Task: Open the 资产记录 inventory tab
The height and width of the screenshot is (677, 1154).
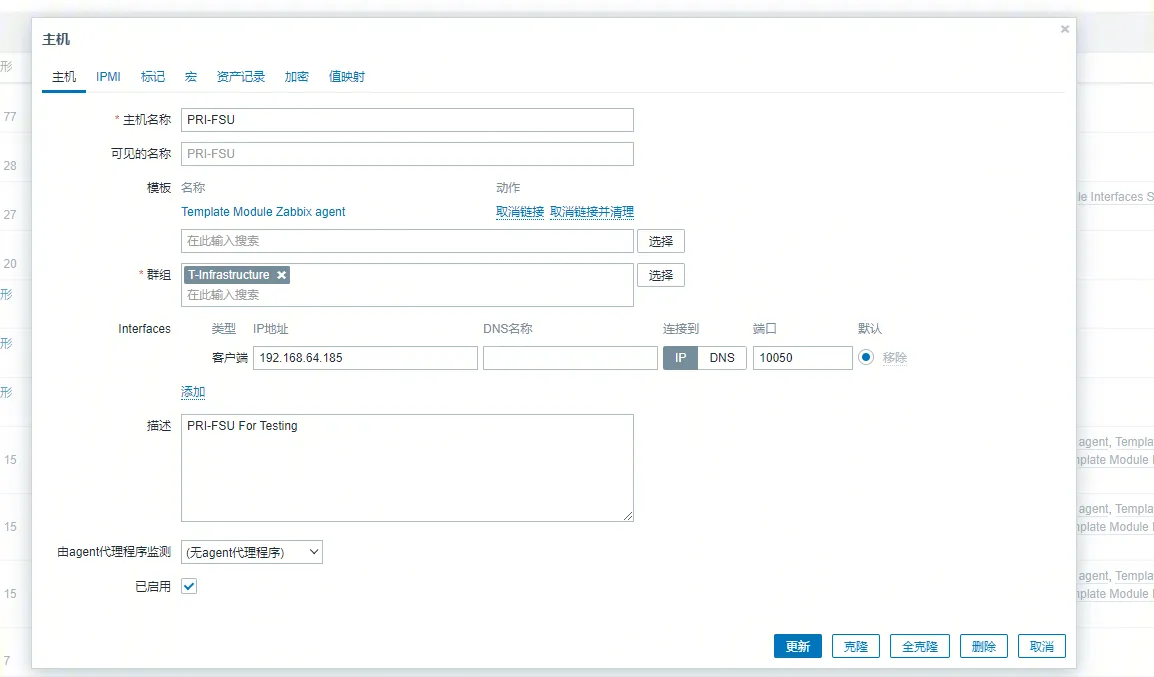Action: click(x=241, y=77)
